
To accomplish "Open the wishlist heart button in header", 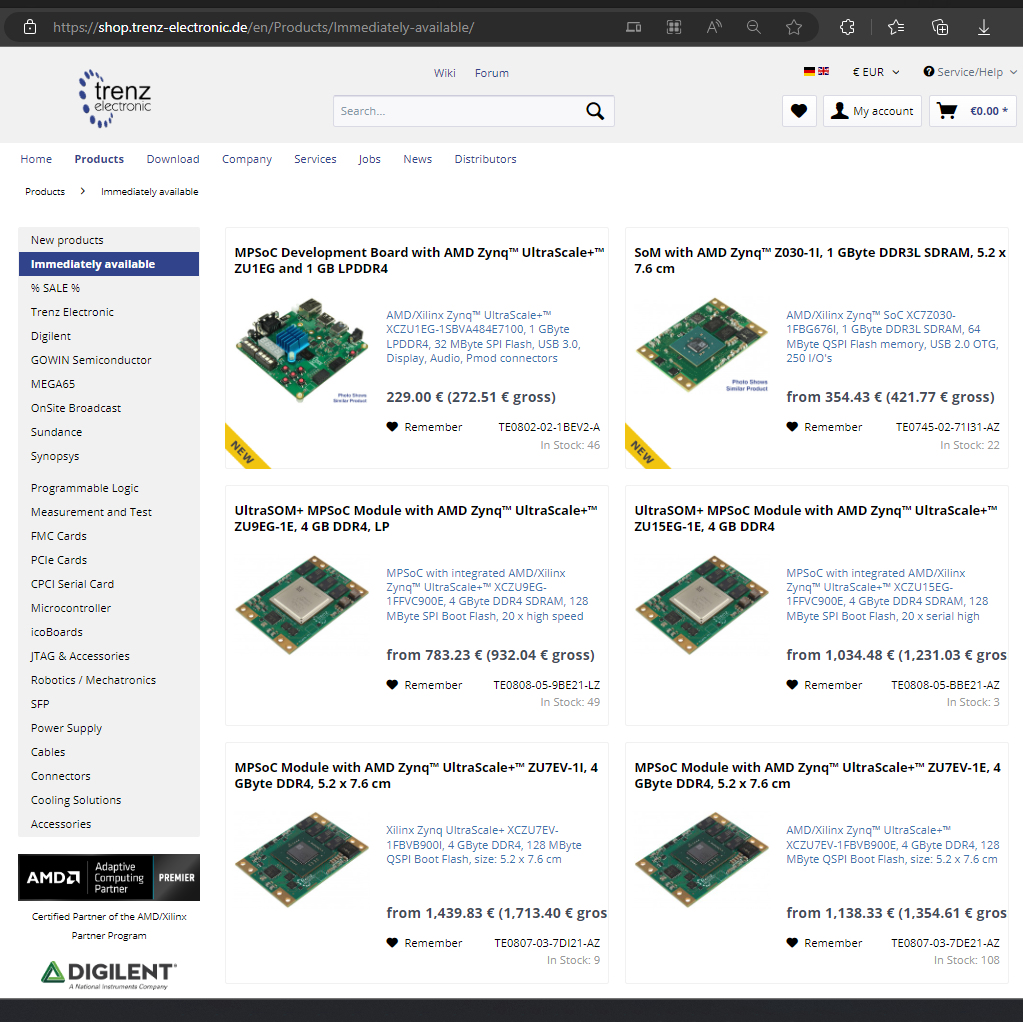I will [x=799, y=111].
